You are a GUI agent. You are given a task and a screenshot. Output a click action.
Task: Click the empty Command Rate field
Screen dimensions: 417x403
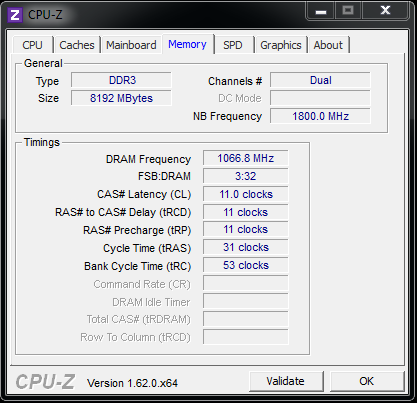(x=246, y=283)
